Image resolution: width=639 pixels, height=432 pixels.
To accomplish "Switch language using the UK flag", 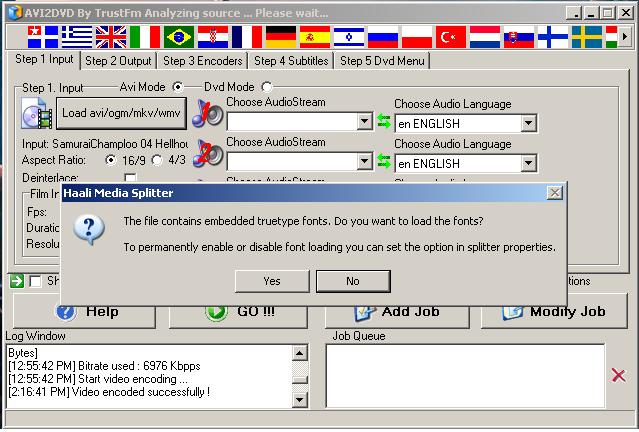I will pyautogui.click(x=111, y=37).
